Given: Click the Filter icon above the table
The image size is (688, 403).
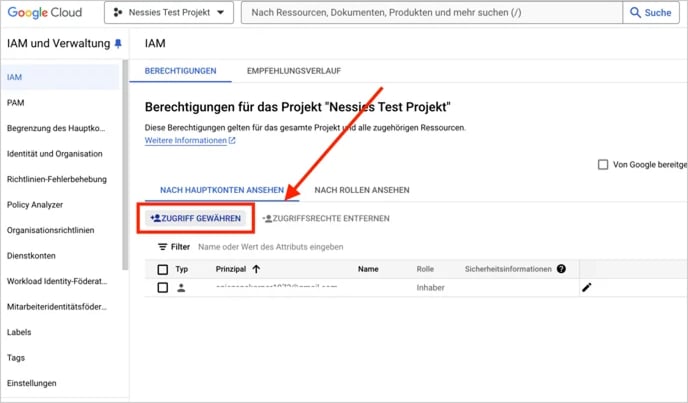Looking at the screenshot, I should pos(163,246).
